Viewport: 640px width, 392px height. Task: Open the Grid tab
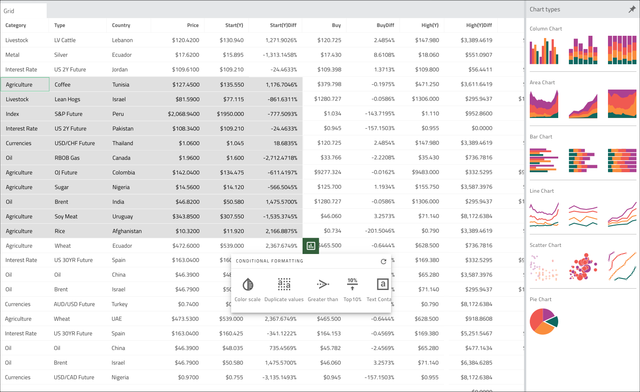(24, 11)
